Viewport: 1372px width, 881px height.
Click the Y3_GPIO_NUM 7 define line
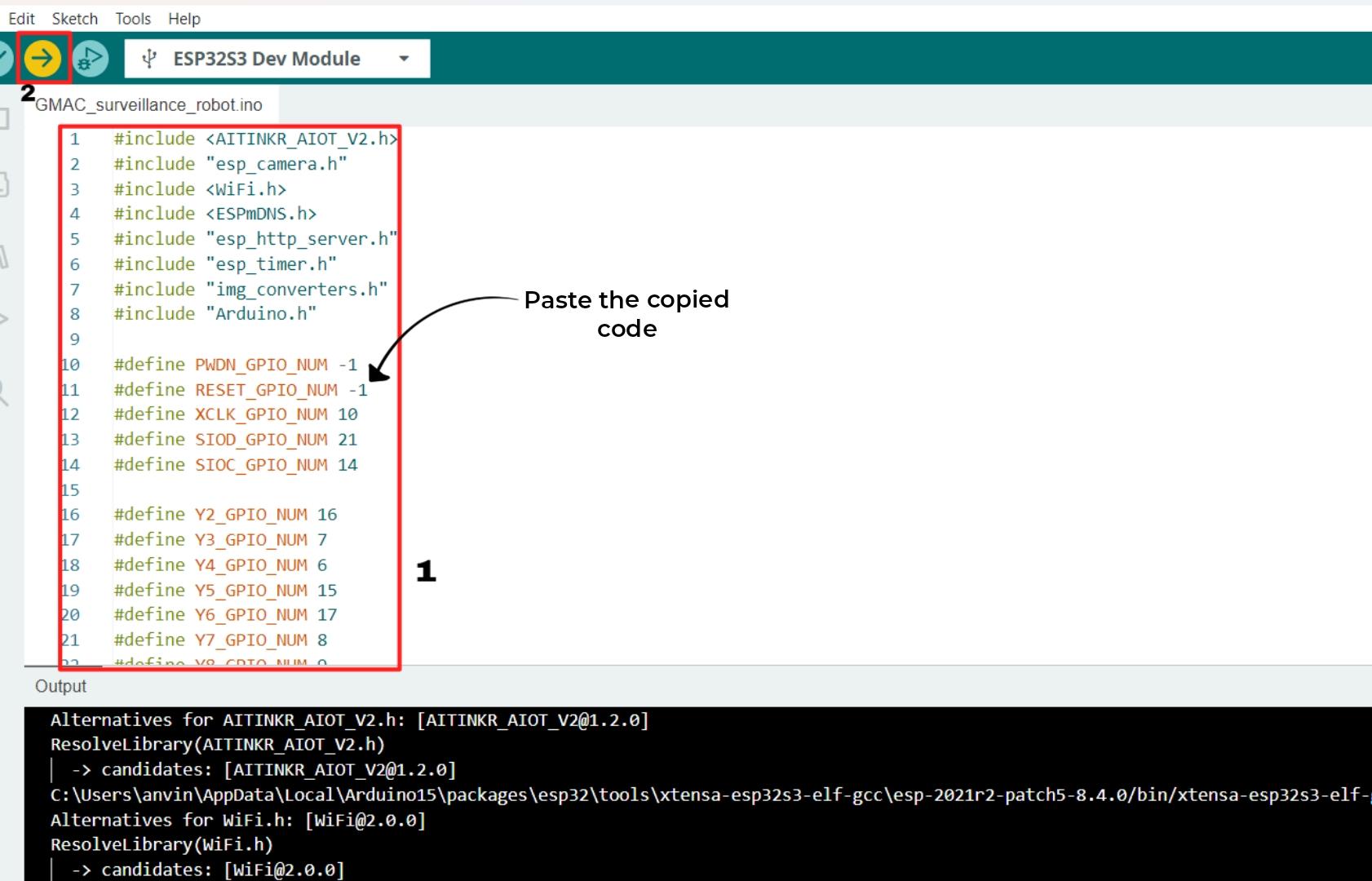[x=221, y=540]
